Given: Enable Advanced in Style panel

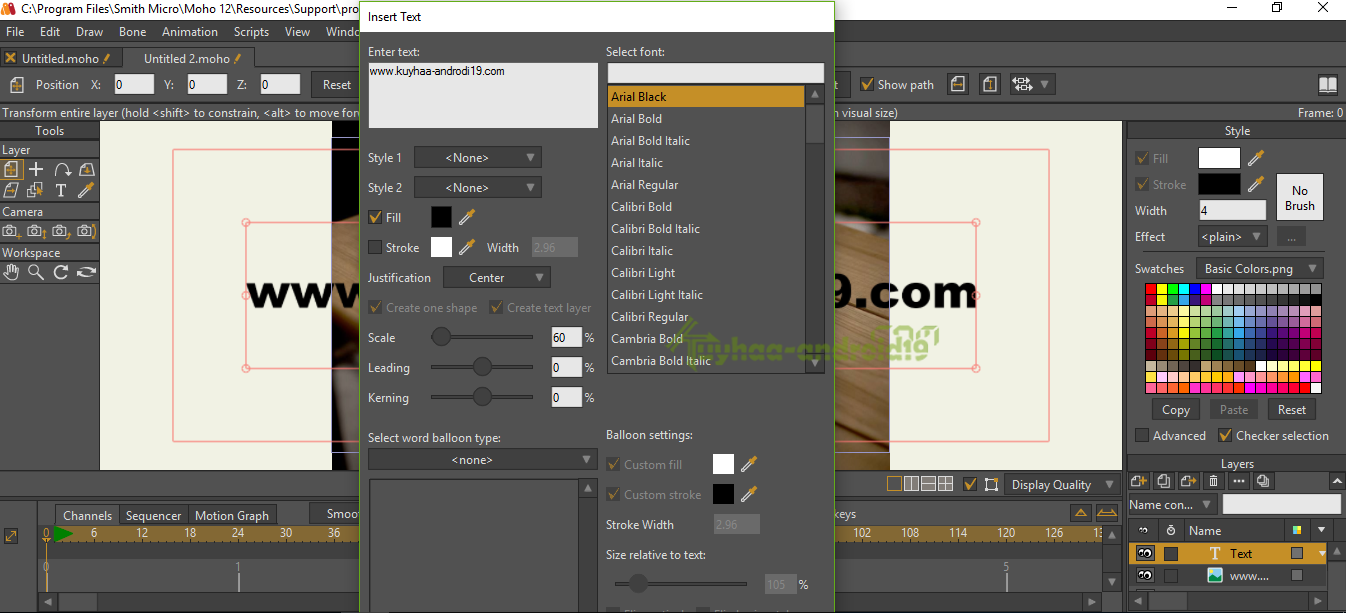Looking at the screenshot, I should (1142, 435).
